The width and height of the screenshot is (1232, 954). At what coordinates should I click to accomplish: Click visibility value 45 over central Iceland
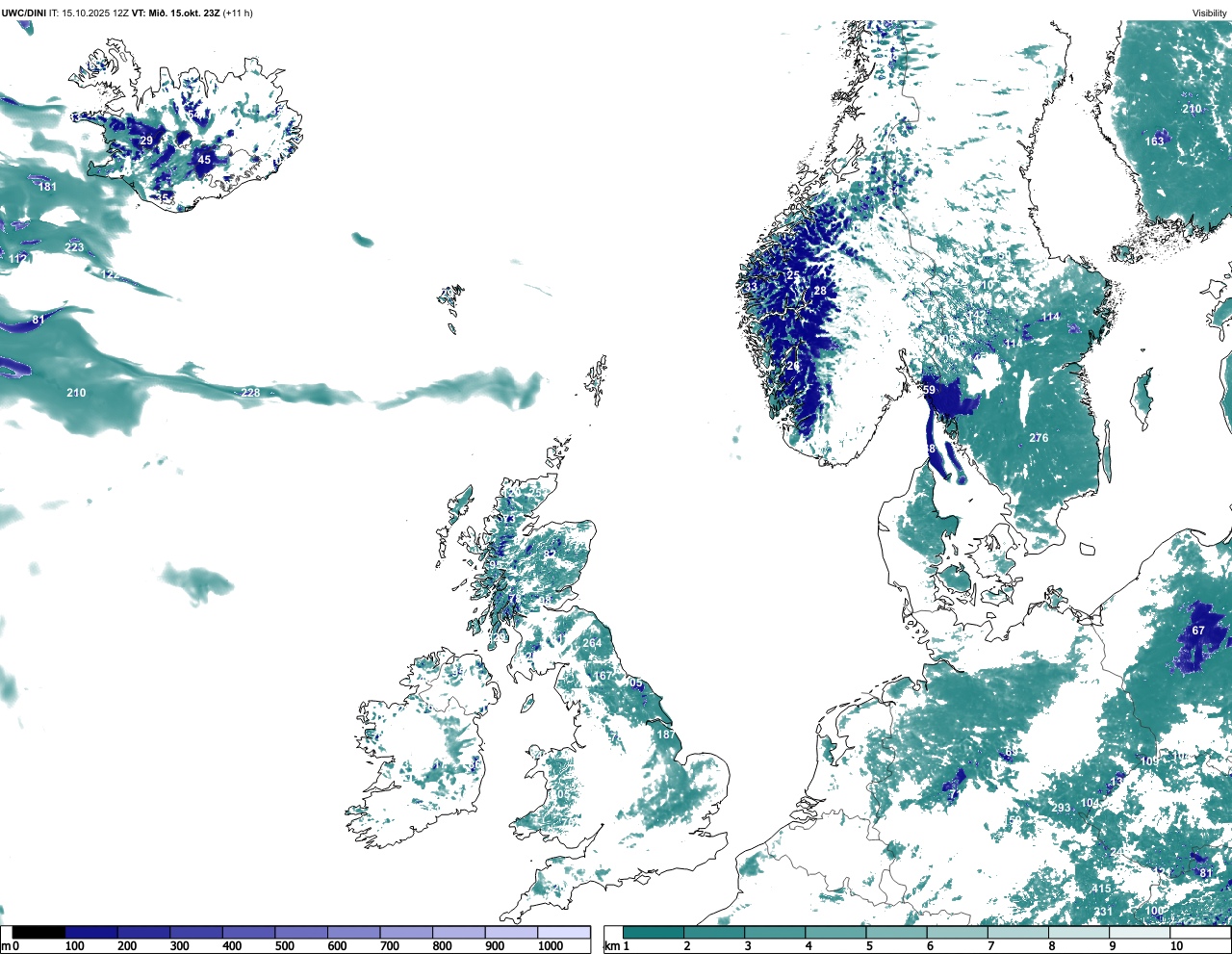coord(204,160)
